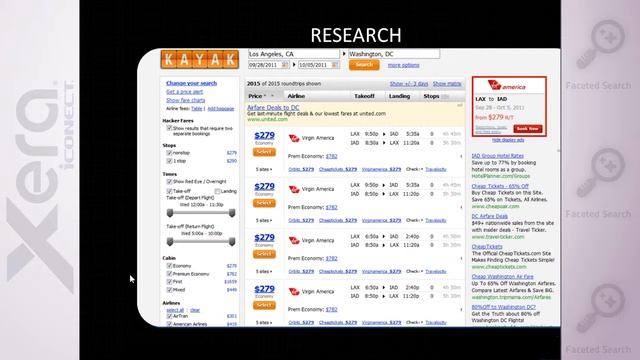Click Book Now in Virgin America ad

tap(528, 129)
